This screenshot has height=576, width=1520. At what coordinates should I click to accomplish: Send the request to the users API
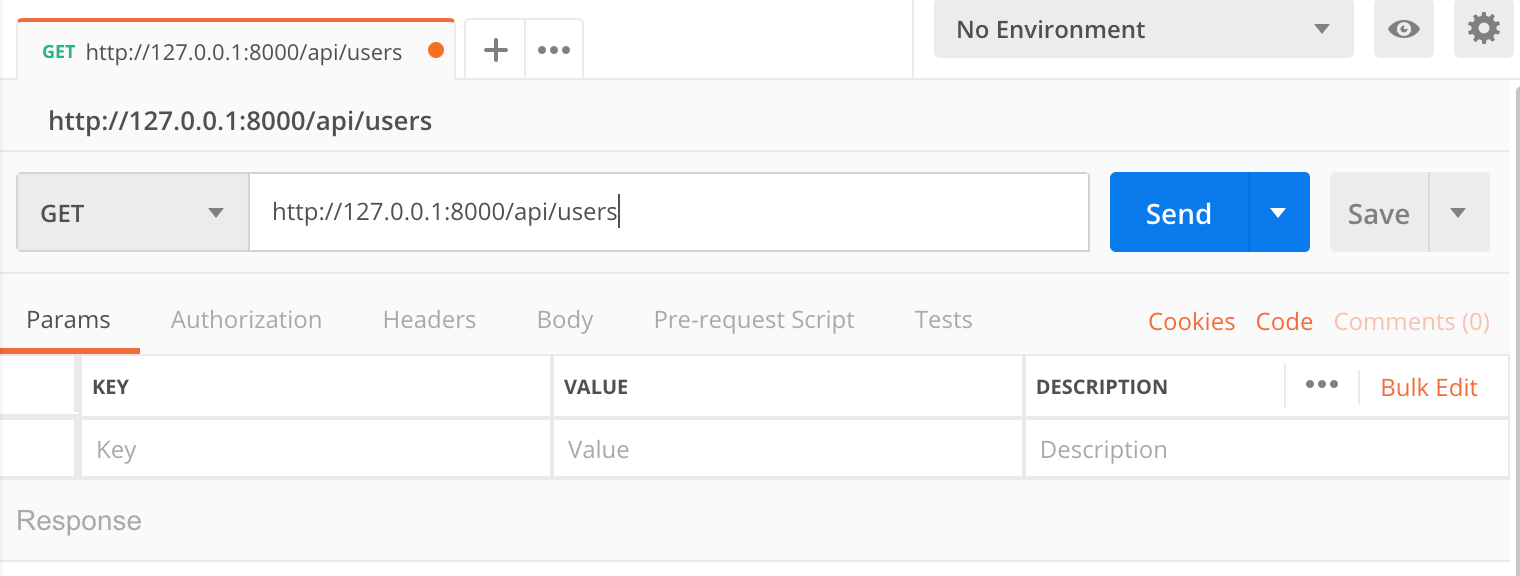(1178, 212)
